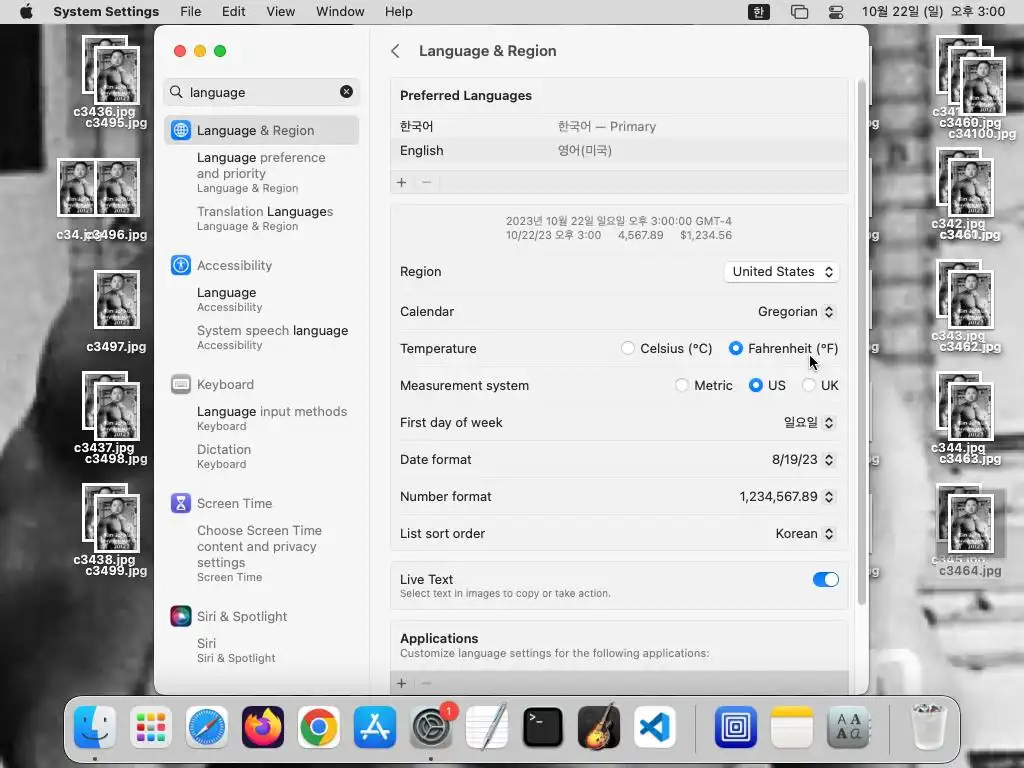The width and height of the screenshot is (1024, 768).
Task: Remove preferred language with minus button
Action: 426,182
